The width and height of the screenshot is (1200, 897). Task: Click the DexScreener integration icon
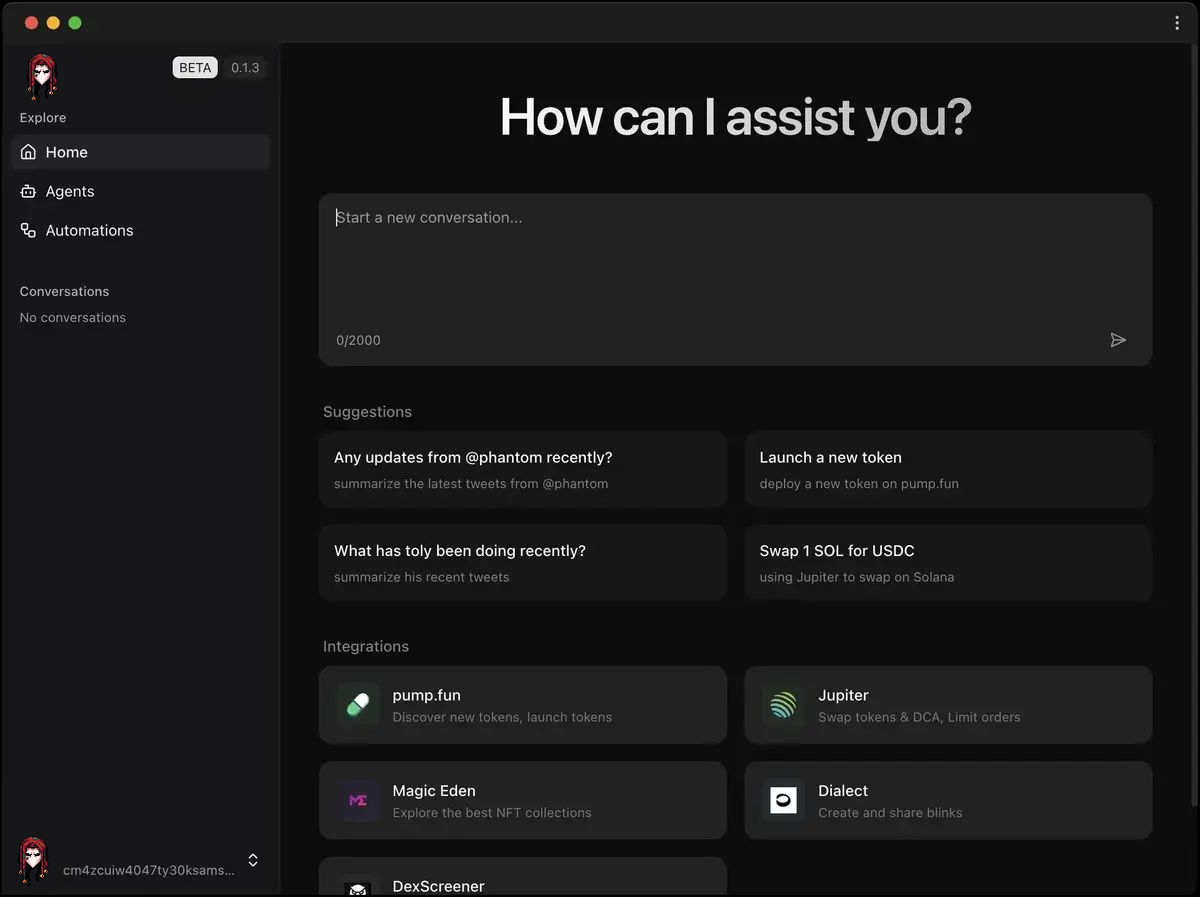(x=357, y=888)
